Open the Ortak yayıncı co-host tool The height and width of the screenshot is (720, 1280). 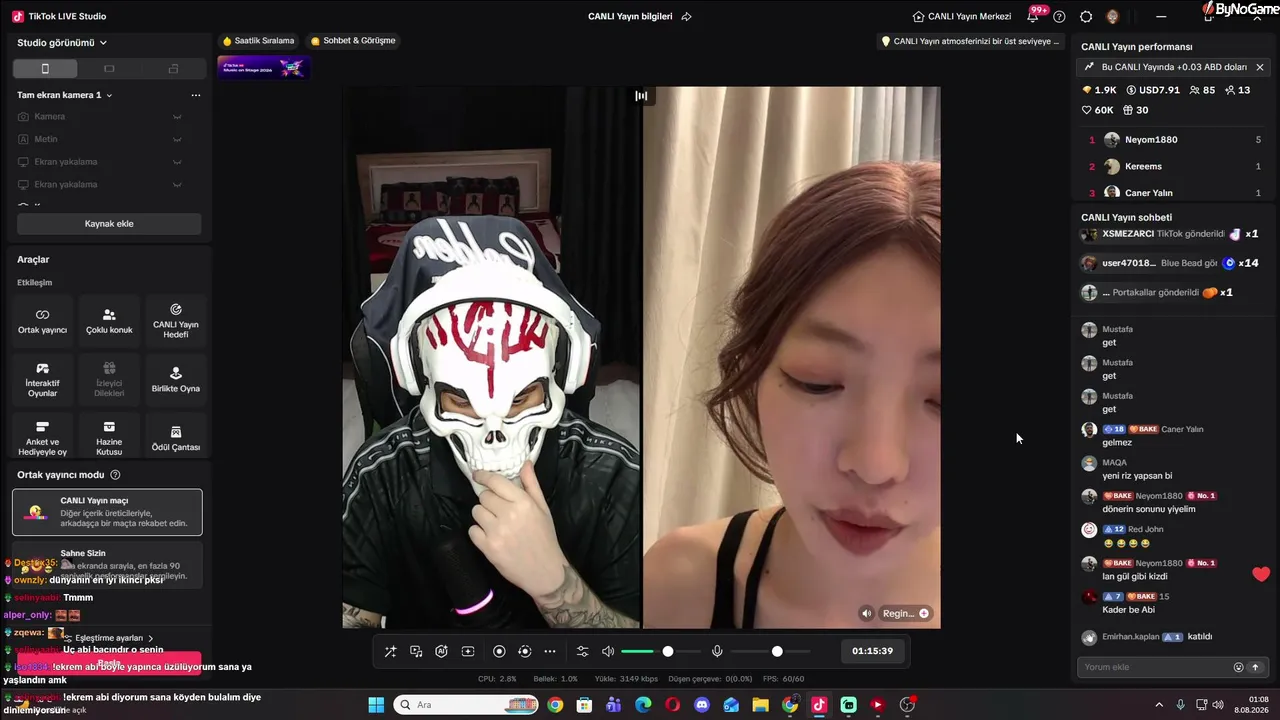coord(42,321)
